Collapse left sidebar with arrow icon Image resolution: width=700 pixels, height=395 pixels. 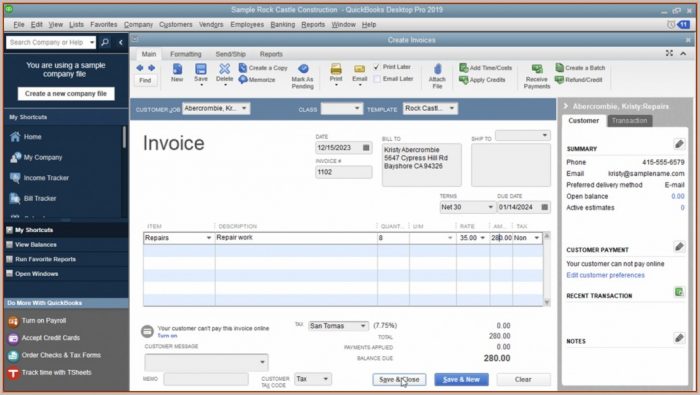[x=121, y=42]
